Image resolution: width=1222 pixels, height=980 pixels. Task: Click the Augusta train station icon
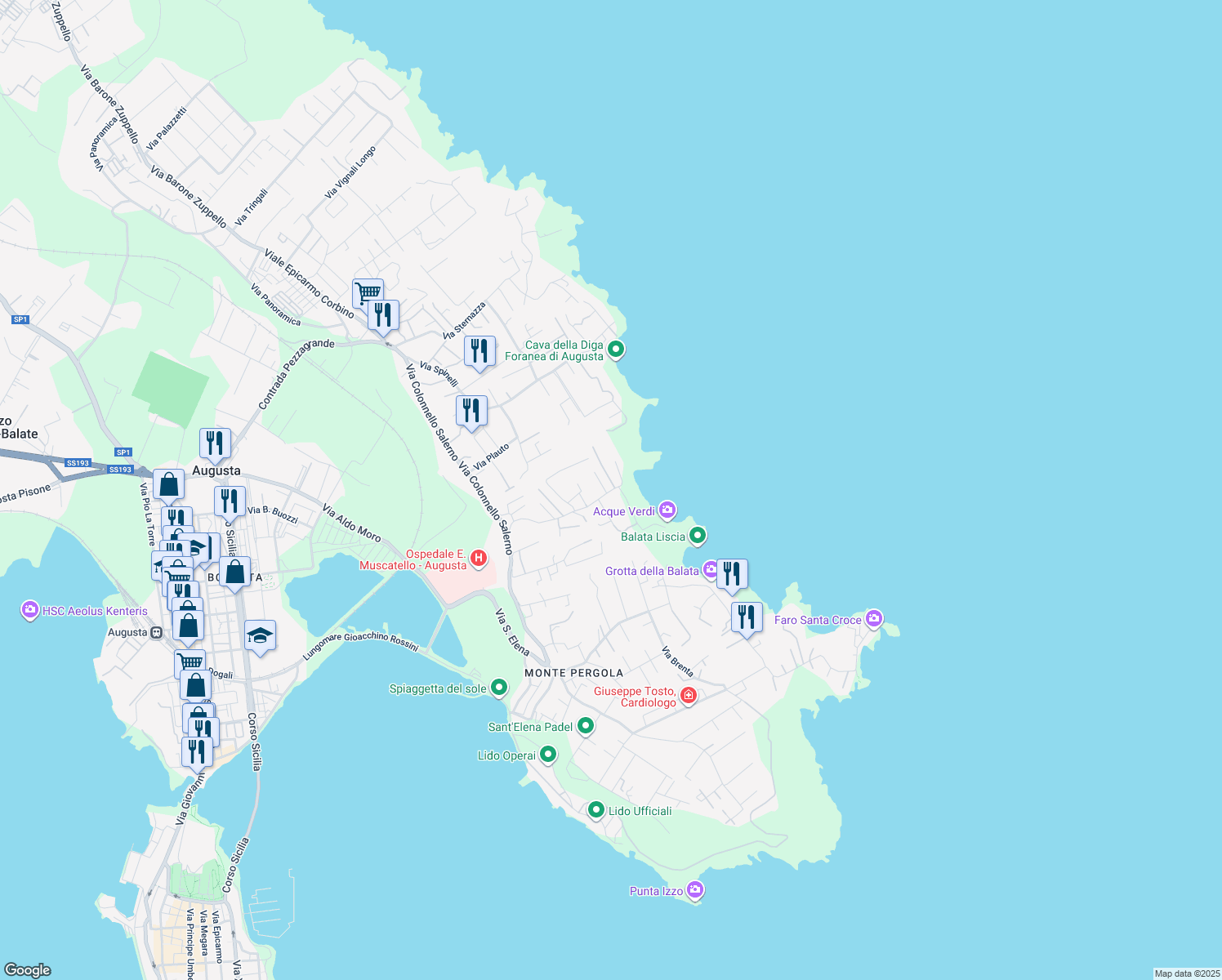coord(157,633)
